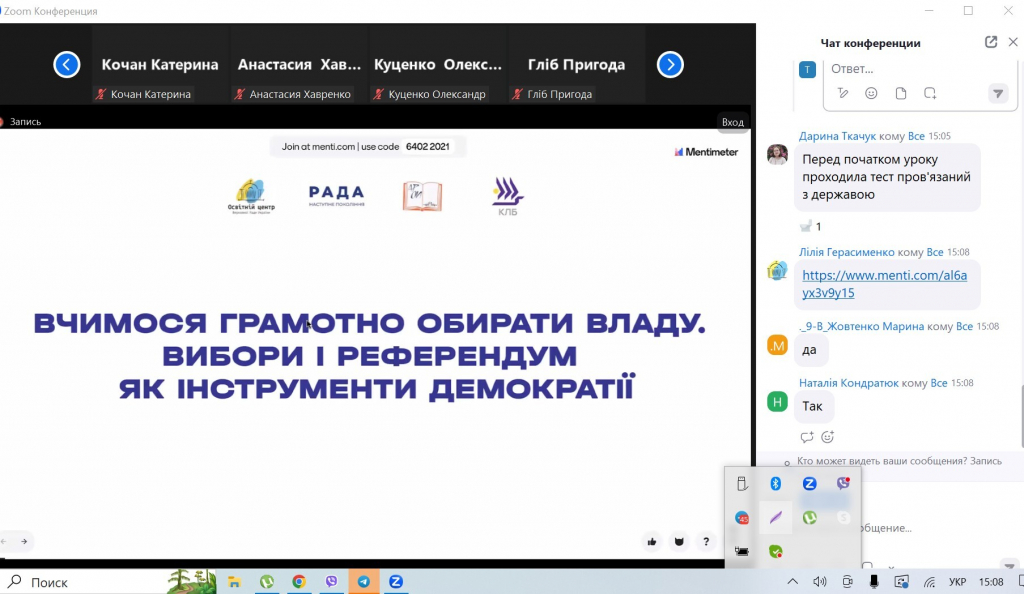The image size is (1024, 594).
Task: Reply to Наталія Кондратюк's message
Action: [x=807, y=437]
